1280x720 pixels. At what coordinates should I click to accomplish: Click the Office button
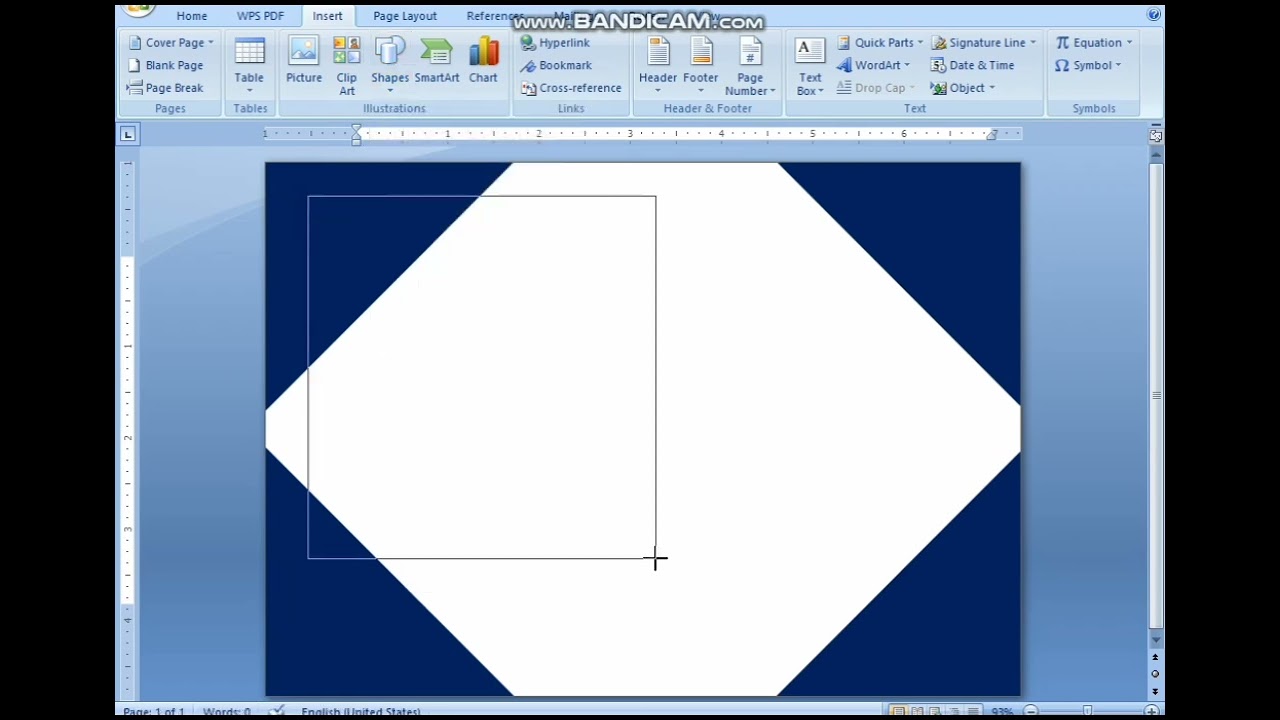140,10
